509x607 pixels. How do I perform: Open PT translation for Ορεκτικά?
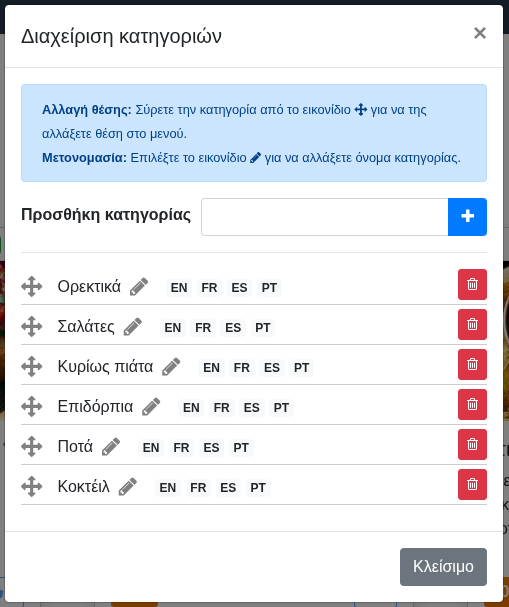269,288
